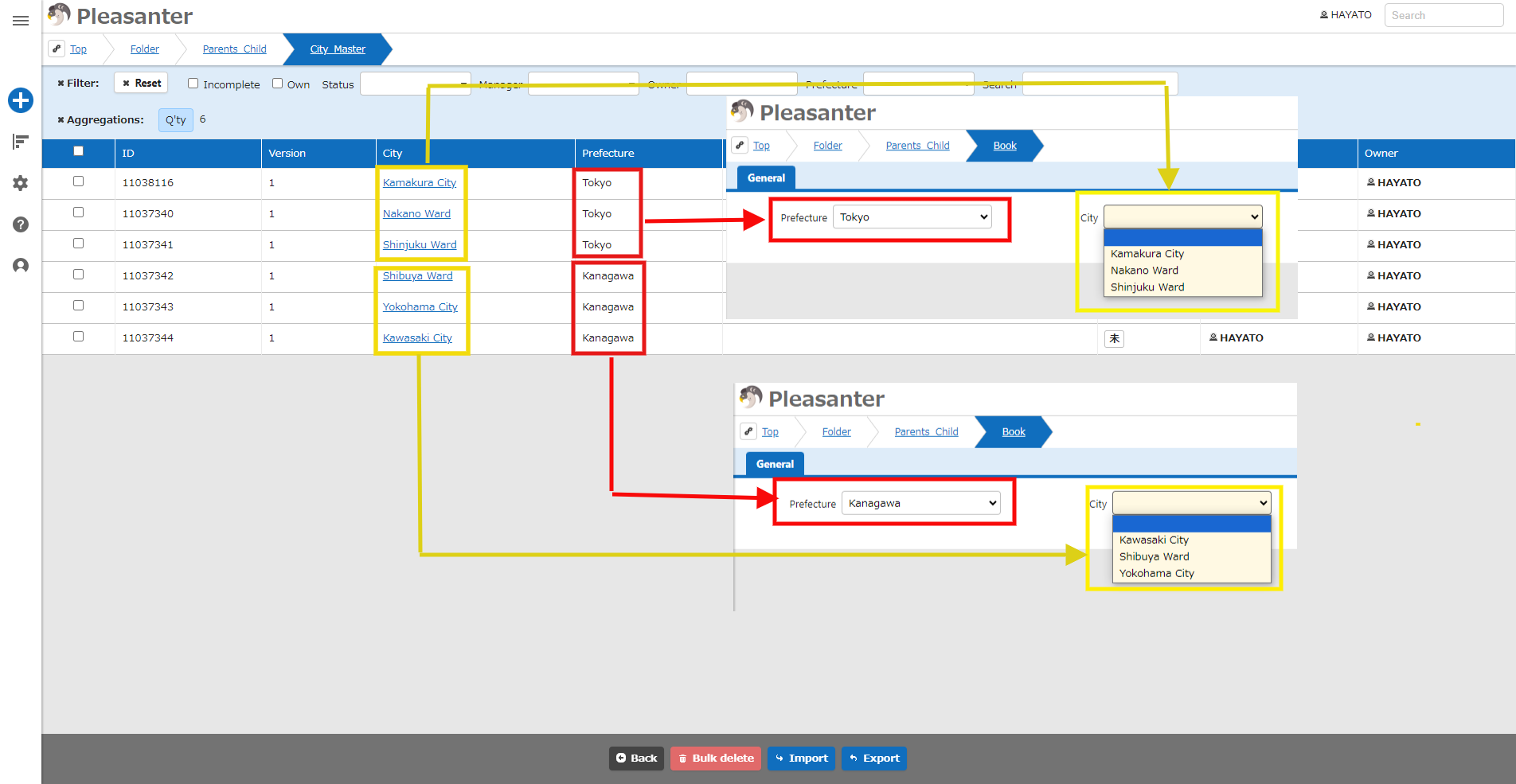This screenshot has height=784, width=1516.
Task: Toggle the select-all header checkbox
Action: click(x=78, y=151)
